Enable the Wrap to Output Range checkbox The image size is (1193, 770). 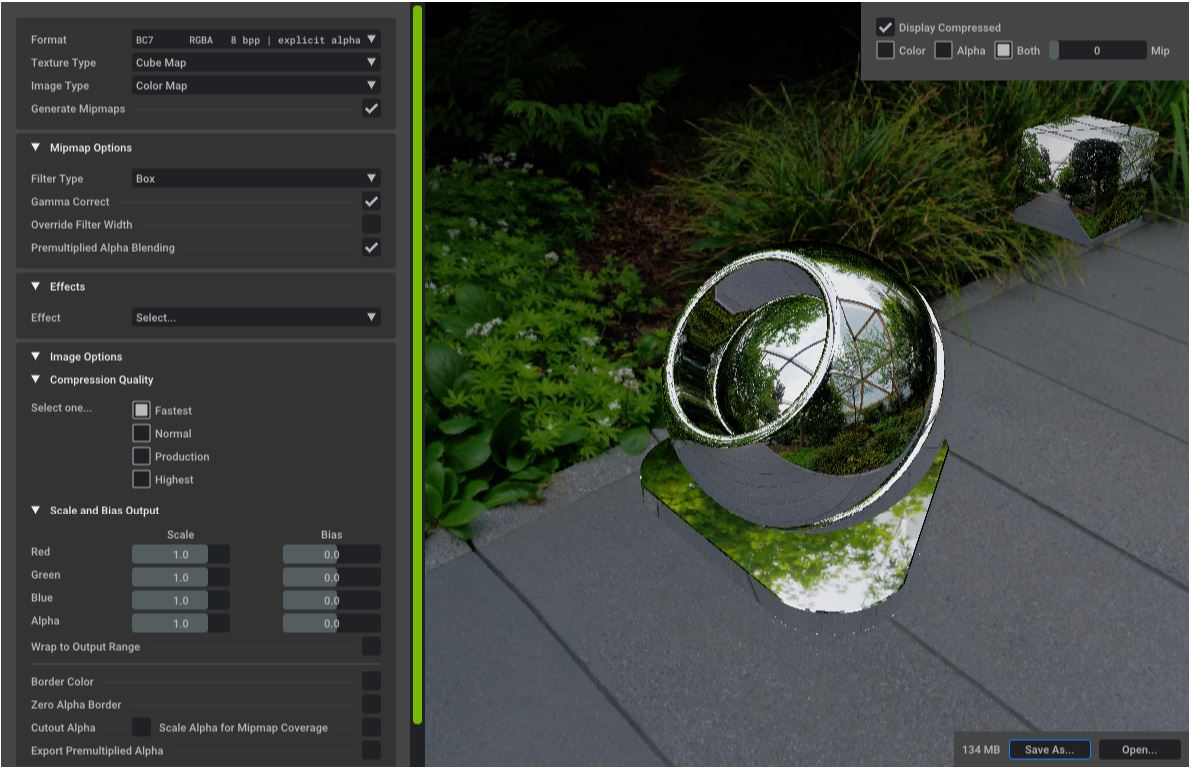[x=371, y=647]
